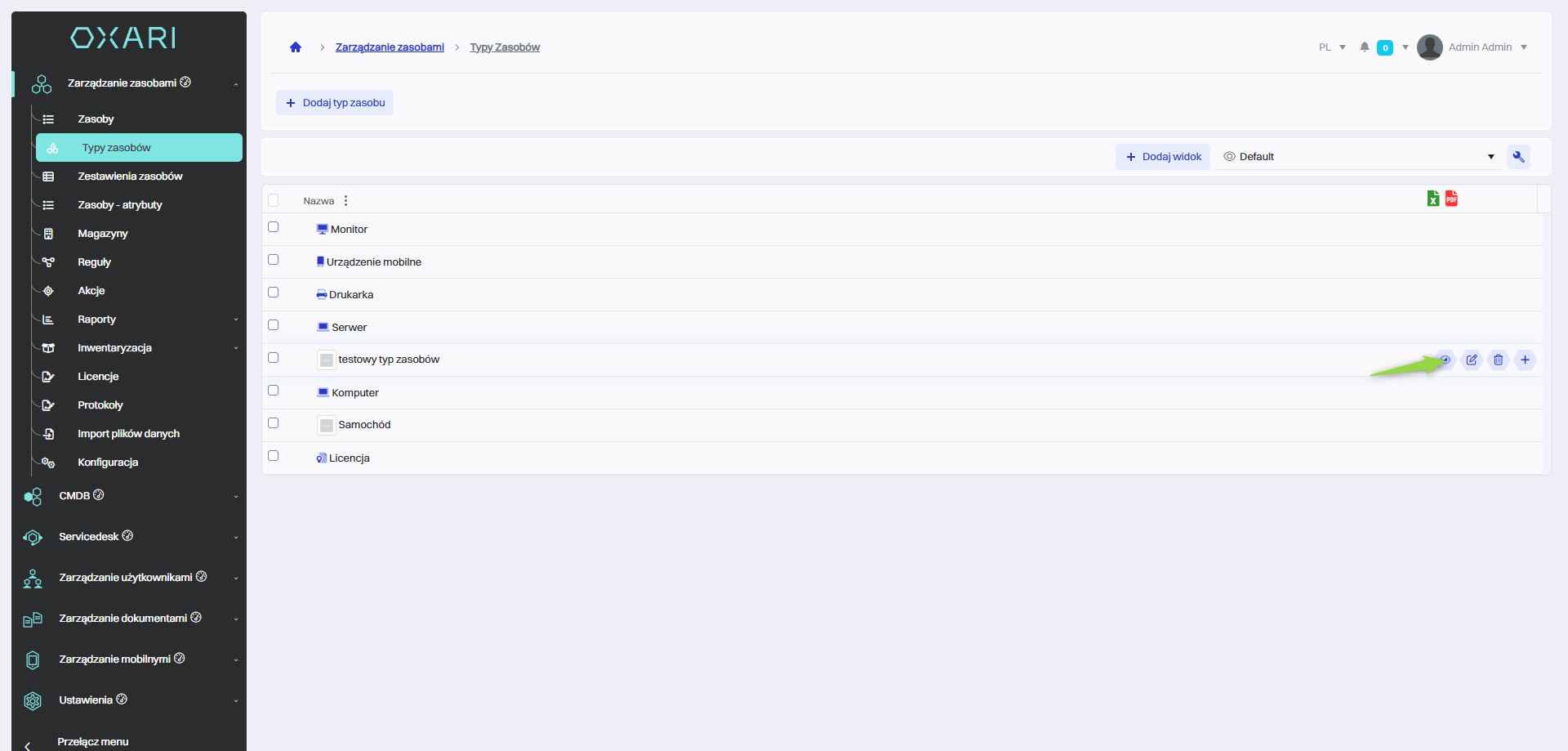The width and height of the screenshot is (1568, 751).
Task: Open notifications bell icon
Action: 1364,47
